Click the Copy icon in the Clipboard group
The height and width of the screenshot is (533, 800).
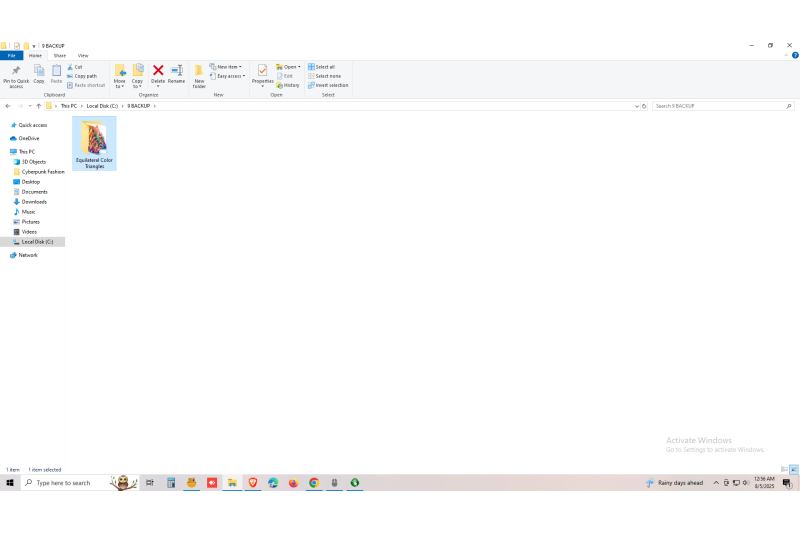coord(39,74)
